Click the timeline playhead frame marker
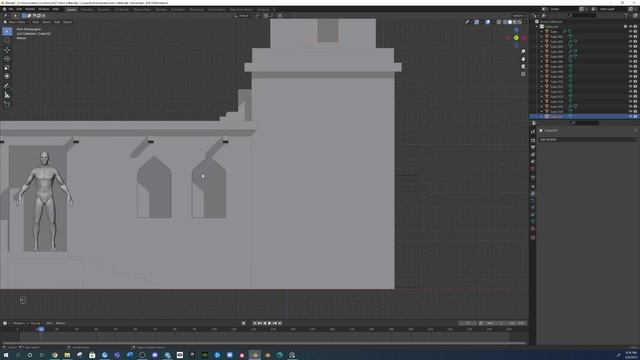Viewport: 640px width, 360px height. coord(41,329)
